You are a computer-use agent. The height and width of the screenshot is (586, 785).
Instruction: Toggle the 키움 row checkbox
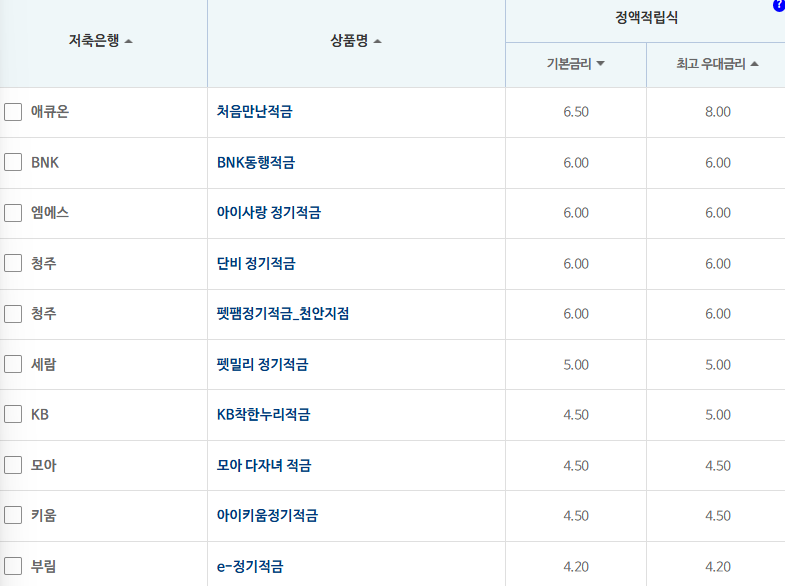(x=13, y=515)
